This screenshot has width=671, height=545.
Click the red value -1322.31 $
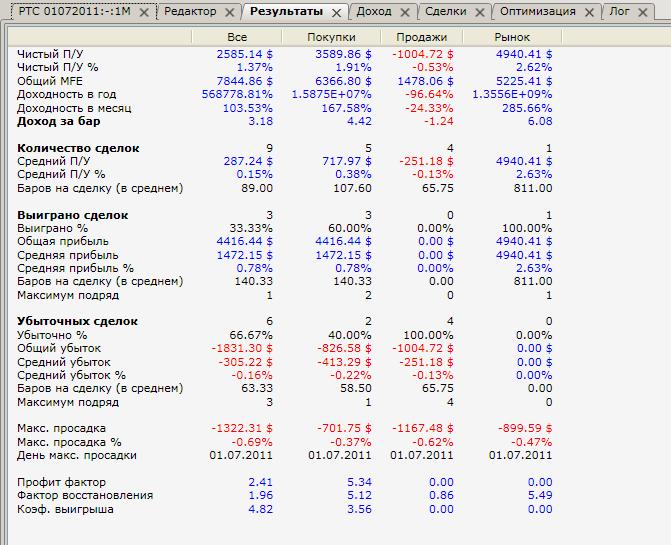pyautogui.click(x=242, y=428)
